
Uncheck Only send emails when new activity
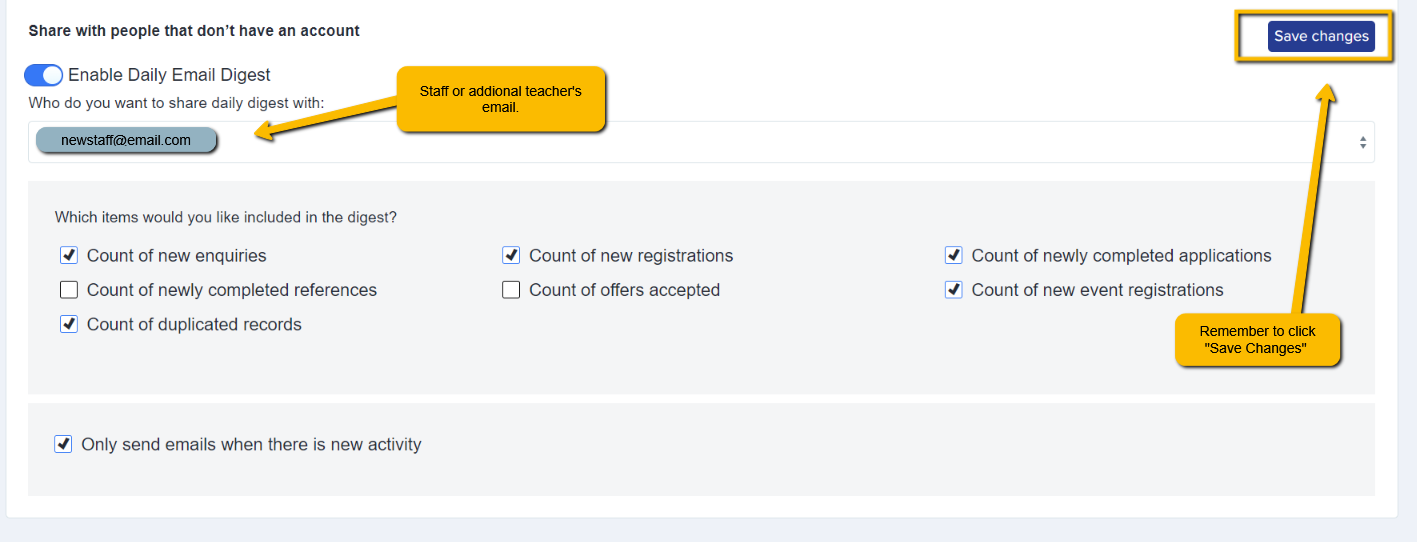(63, 444)
